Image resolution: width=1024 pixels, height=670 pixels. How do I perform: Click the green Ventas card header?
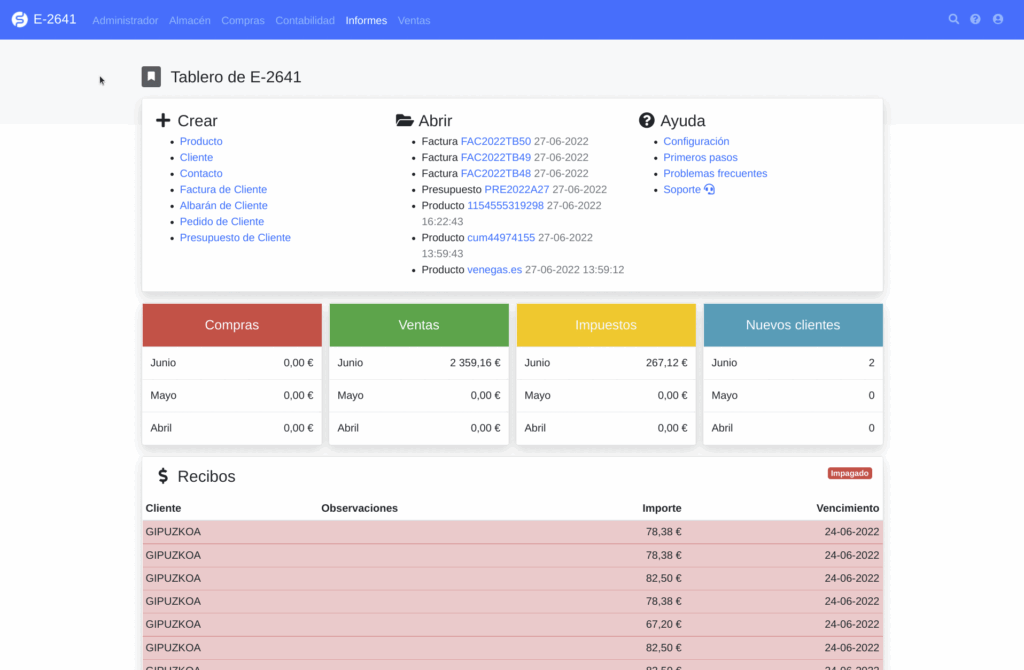(419, 325)
